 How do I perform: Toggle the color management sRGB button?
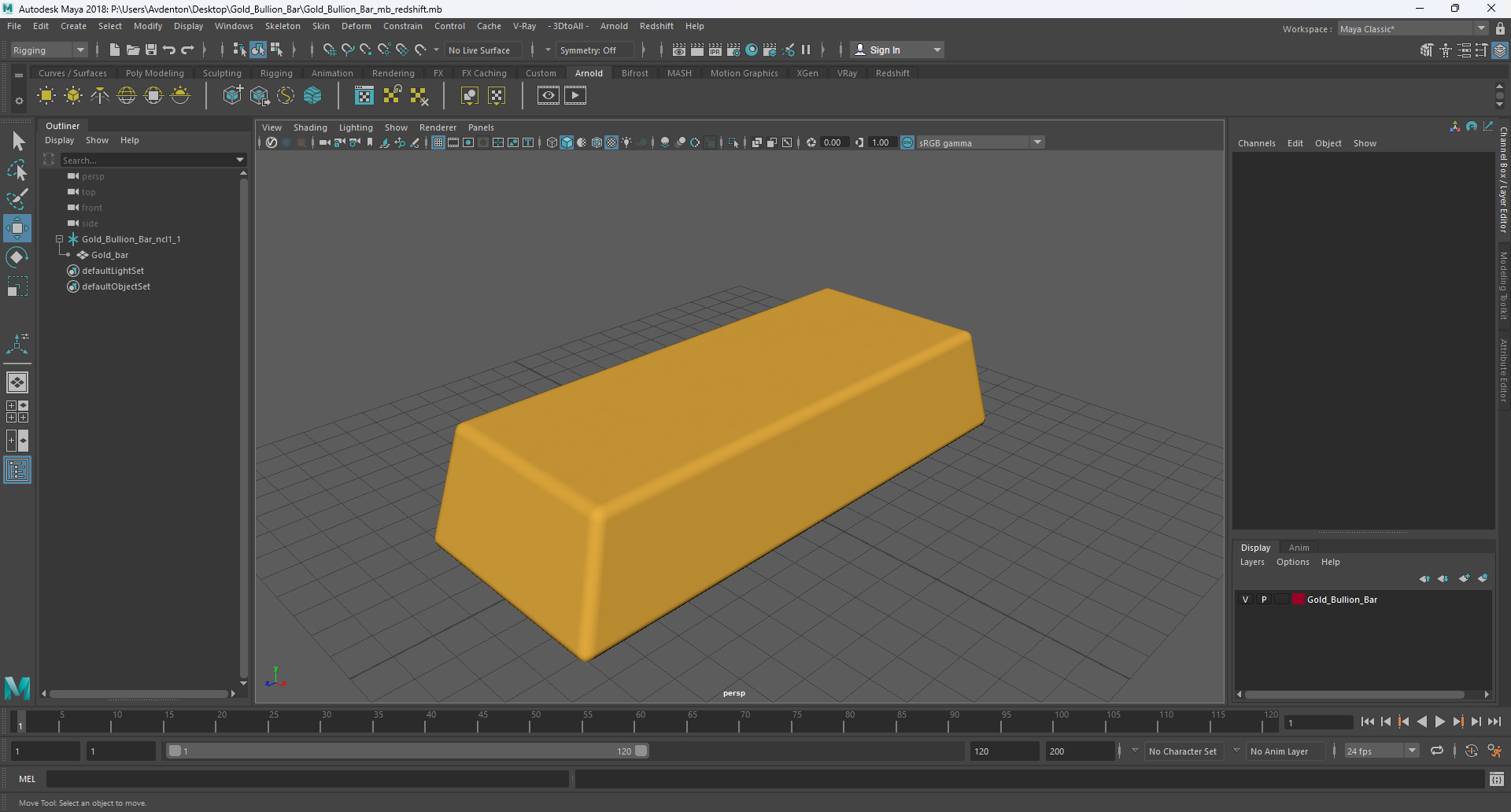click(x=907, y=142)
